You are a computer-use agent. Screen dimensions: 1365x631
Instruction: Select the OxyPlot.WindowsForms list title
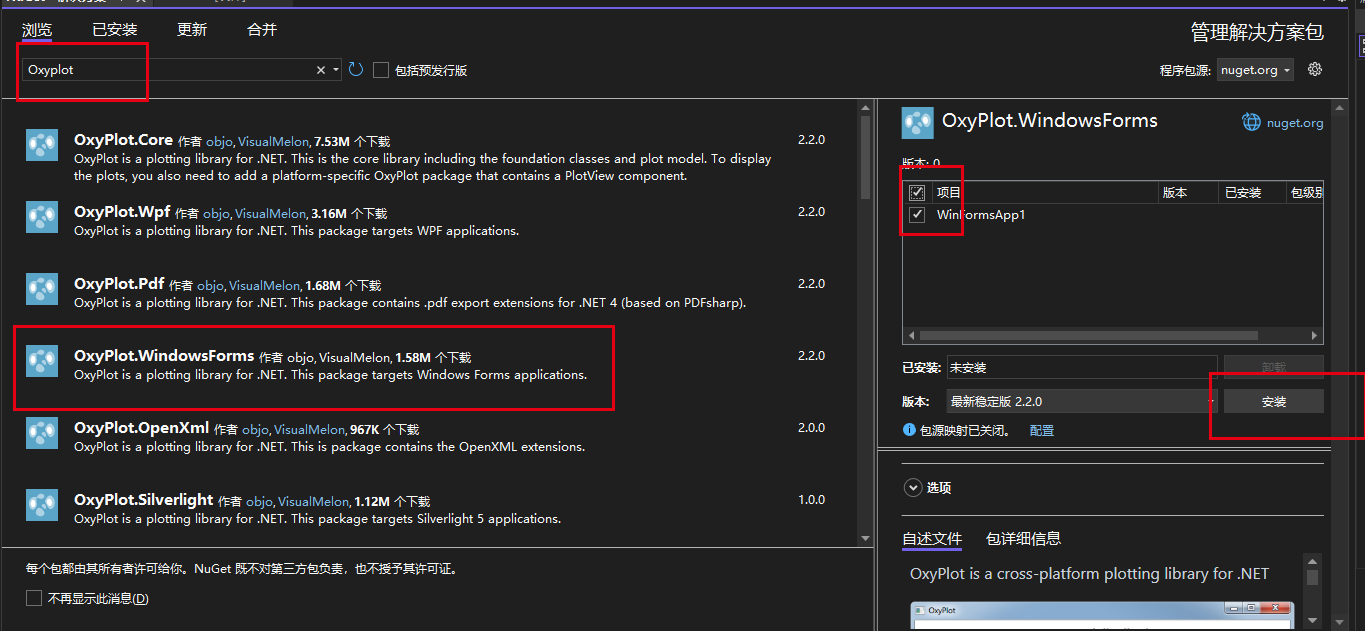pyautogui.click(x=164, y=356)
